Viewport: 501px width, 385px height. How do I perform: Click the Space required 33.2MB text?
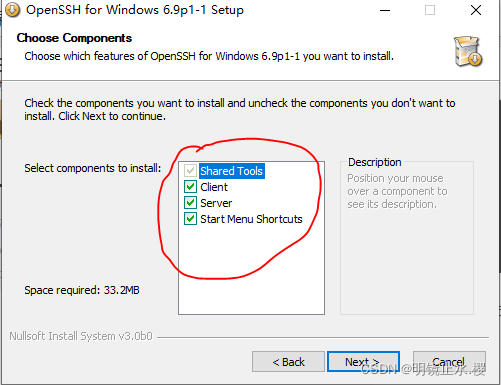[x=82, y=290]
